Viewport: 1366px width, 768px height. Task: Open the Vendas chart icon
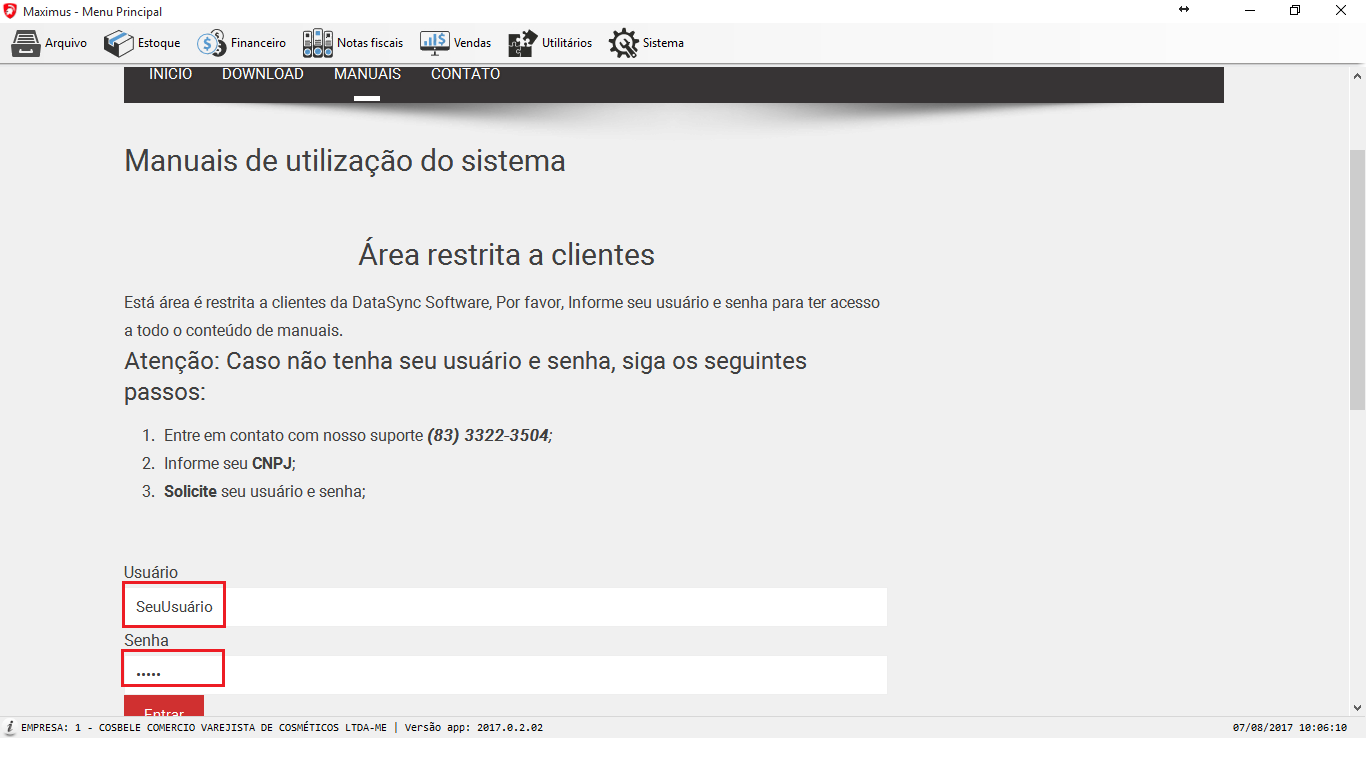coord(434,43)
